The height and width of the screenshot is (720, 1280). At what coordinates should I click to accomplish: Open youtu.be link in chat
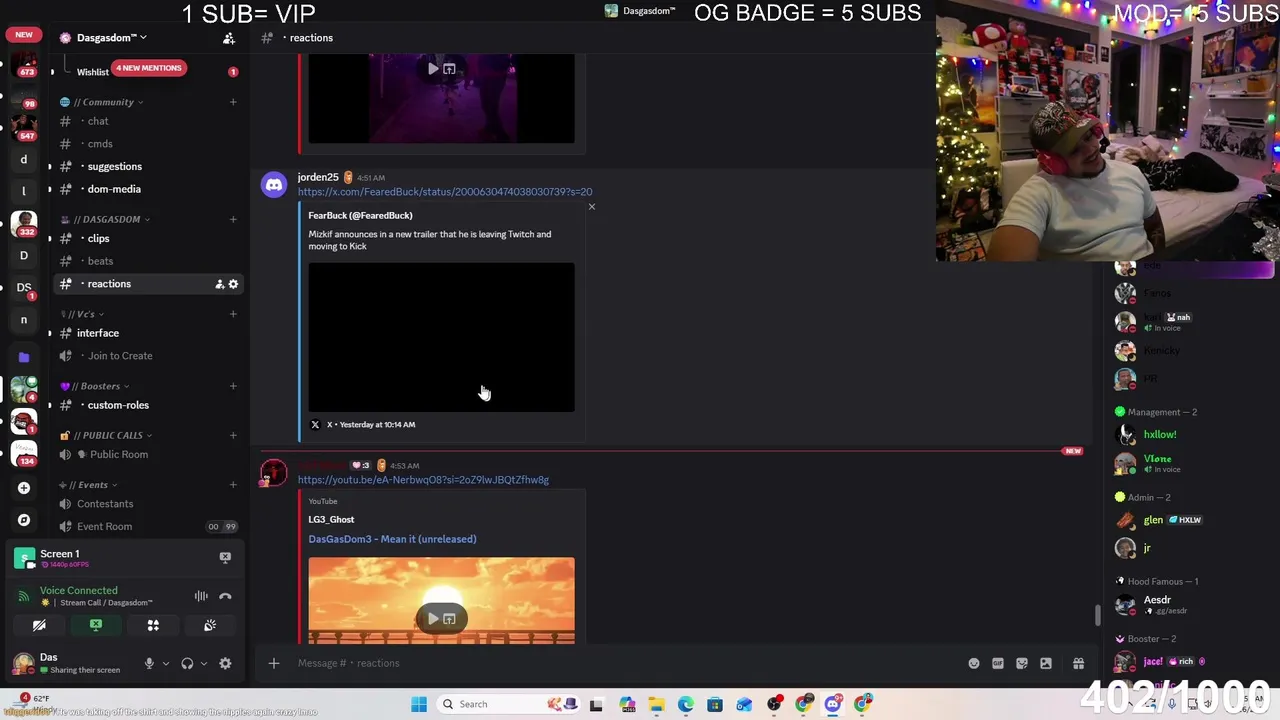(423, 480)
